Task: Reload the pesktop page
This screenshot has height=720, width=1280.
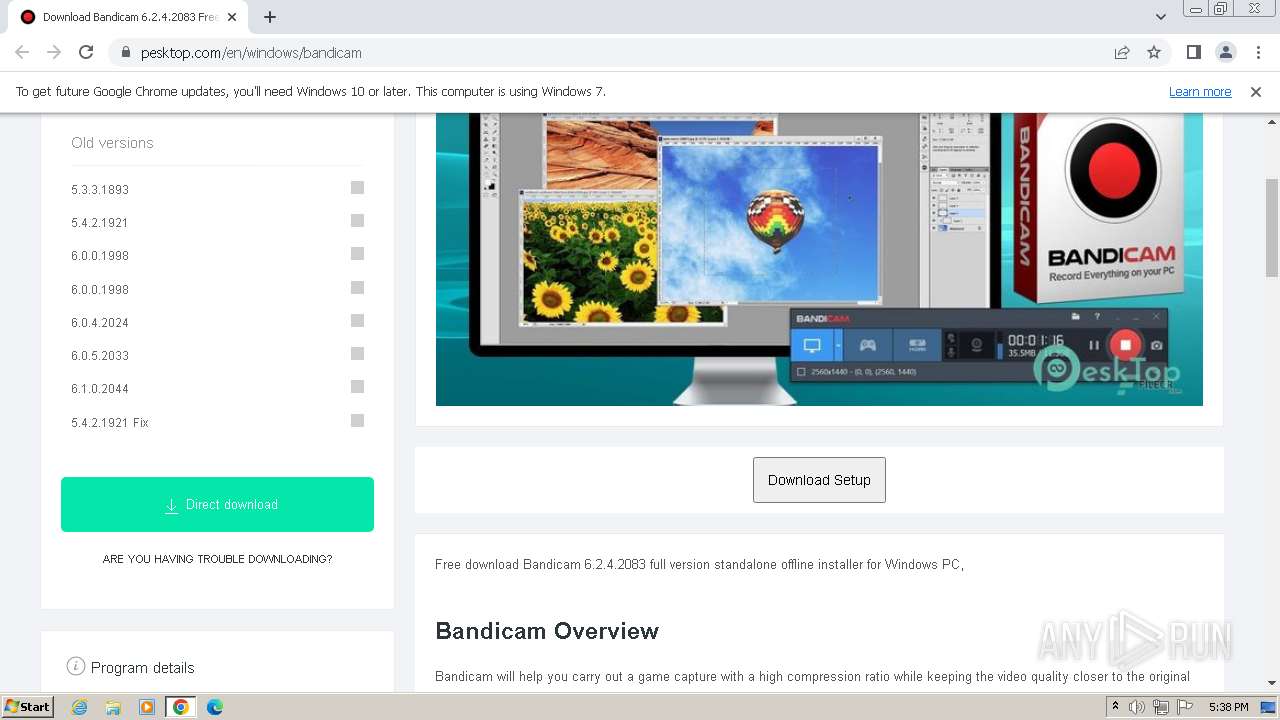Action: pyautogui.click(x=86, y=52)
